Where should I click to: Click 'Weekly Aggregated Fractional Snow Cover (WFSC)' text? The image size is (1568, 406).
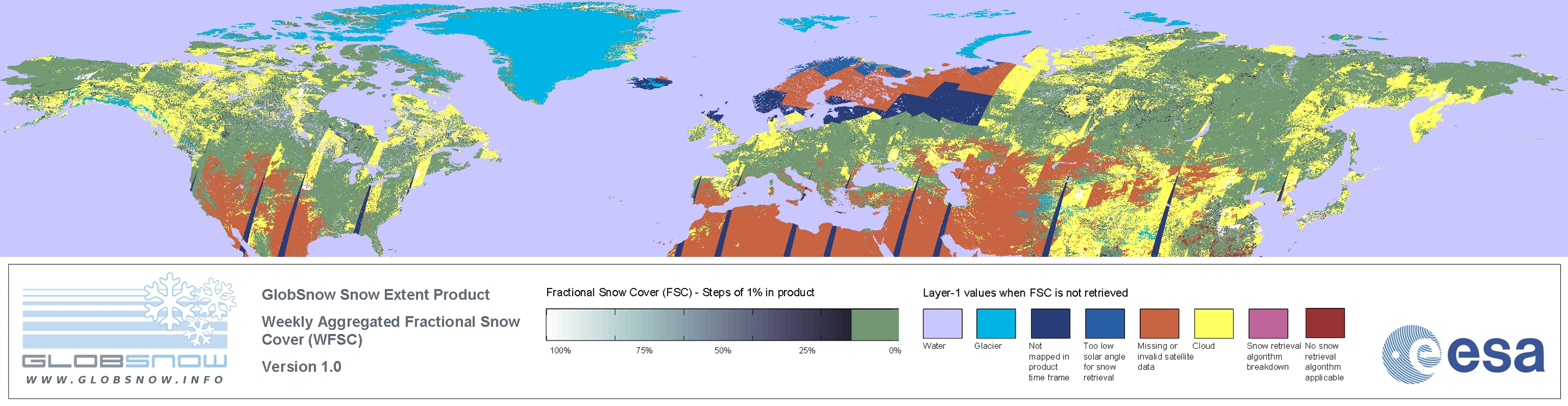tap(391, 330)
